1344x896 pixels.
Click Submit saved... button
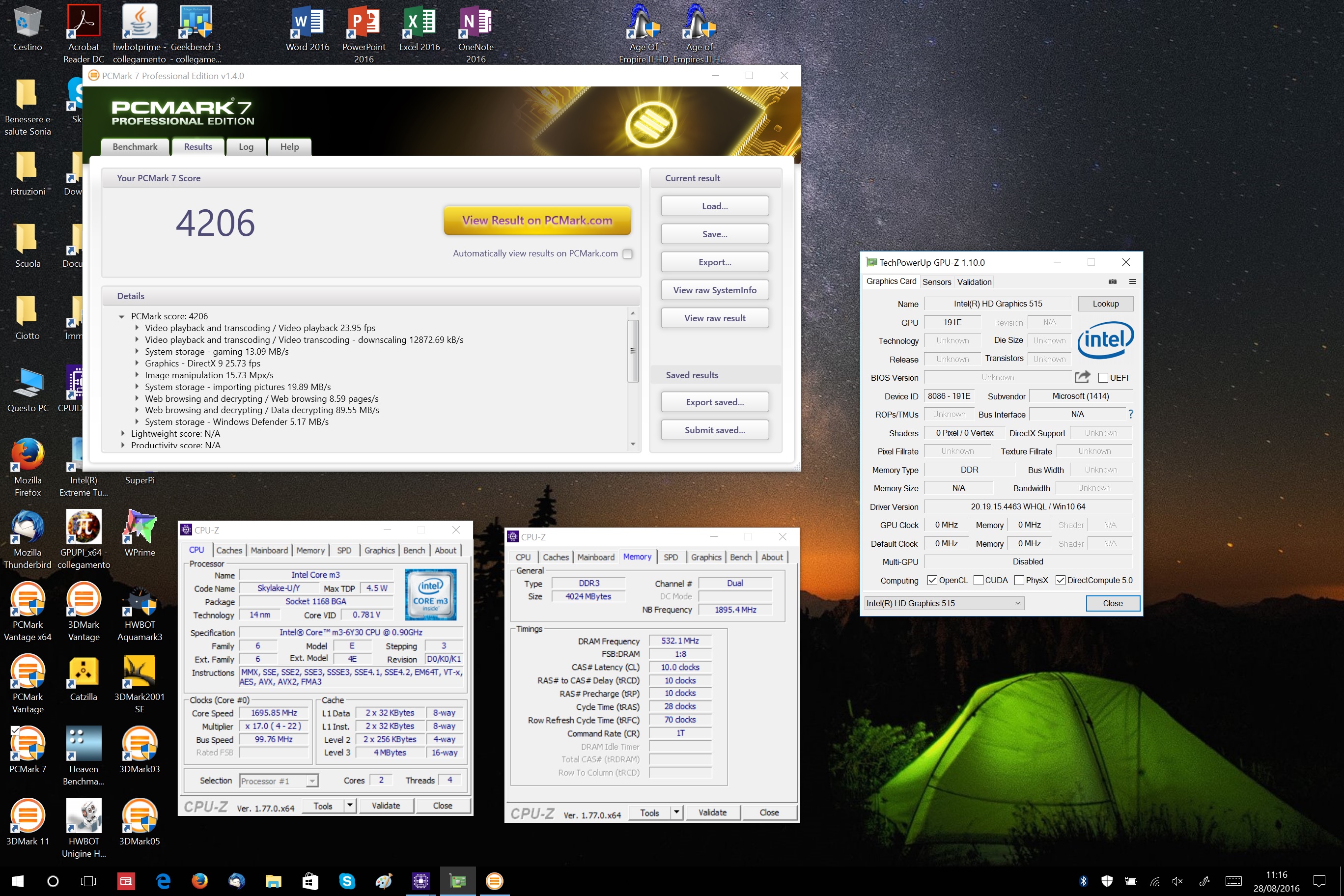tap(714, 430)
